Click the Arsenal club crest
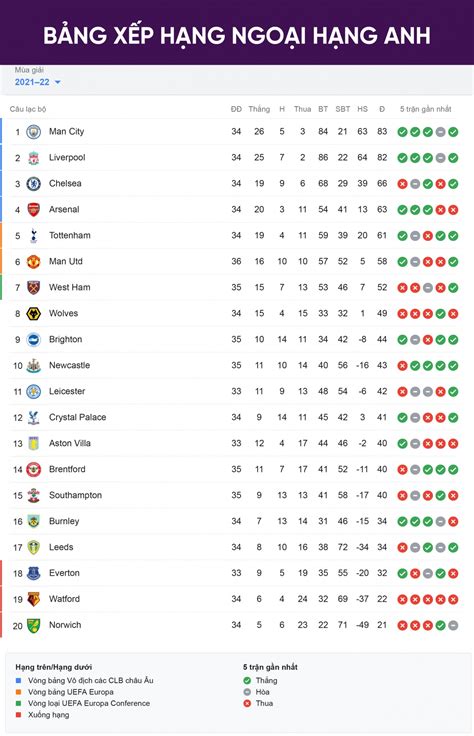474x736 pixels. (x=33, y=209)
